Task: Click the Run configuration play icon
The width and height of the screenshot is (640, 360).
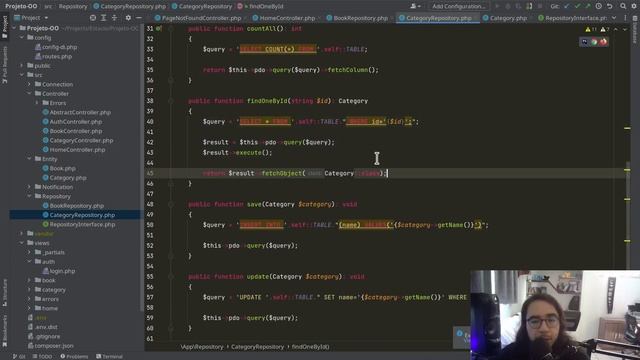Action: click(x=497, y=6)
